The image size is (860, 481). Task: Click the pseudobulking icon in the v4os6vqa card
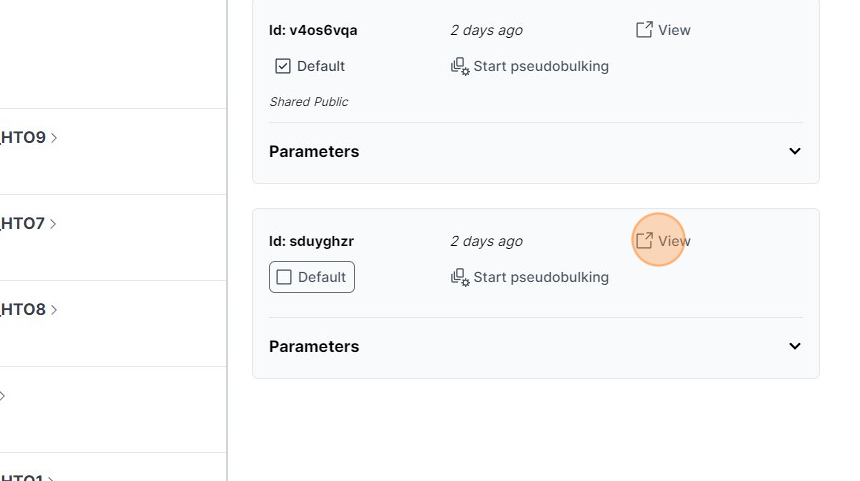click(460, 66)
